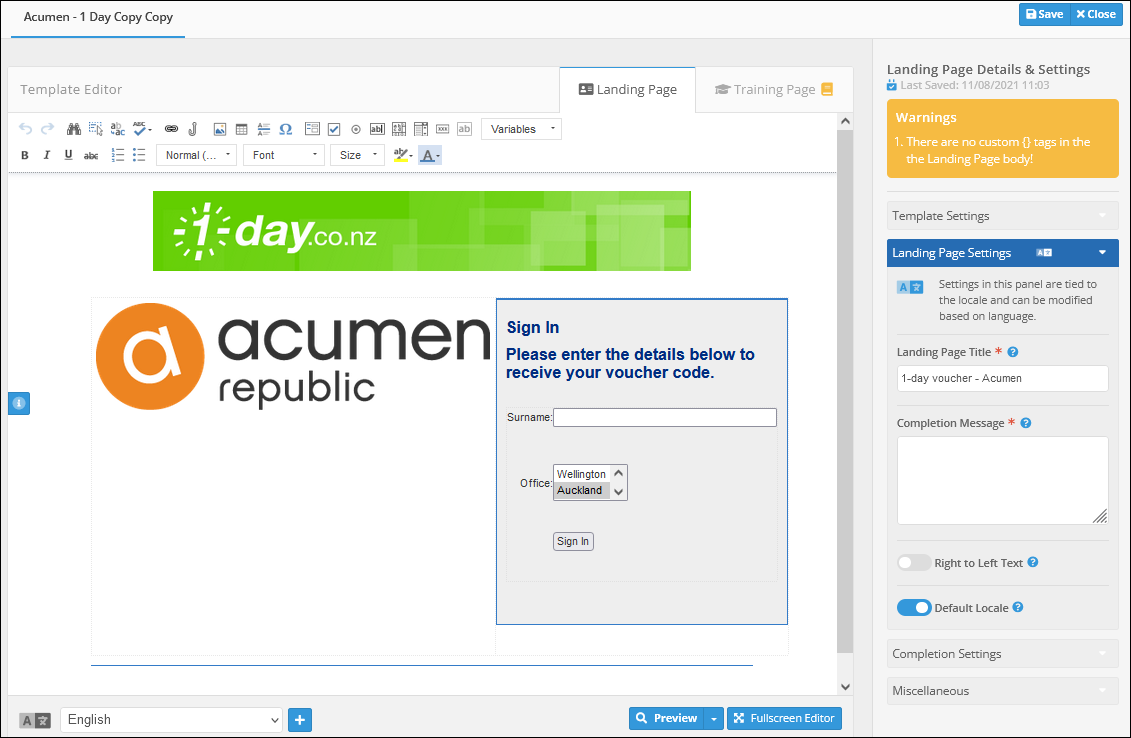Viewport: 1131px width, 738px height.
Task: Toggle Right to Left Text switch
Action: 913,563
